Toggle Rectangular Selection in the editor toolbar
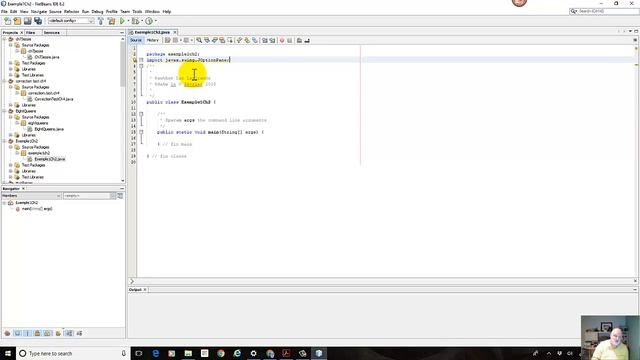Screen dimensions: 640x360 point(230,40)
